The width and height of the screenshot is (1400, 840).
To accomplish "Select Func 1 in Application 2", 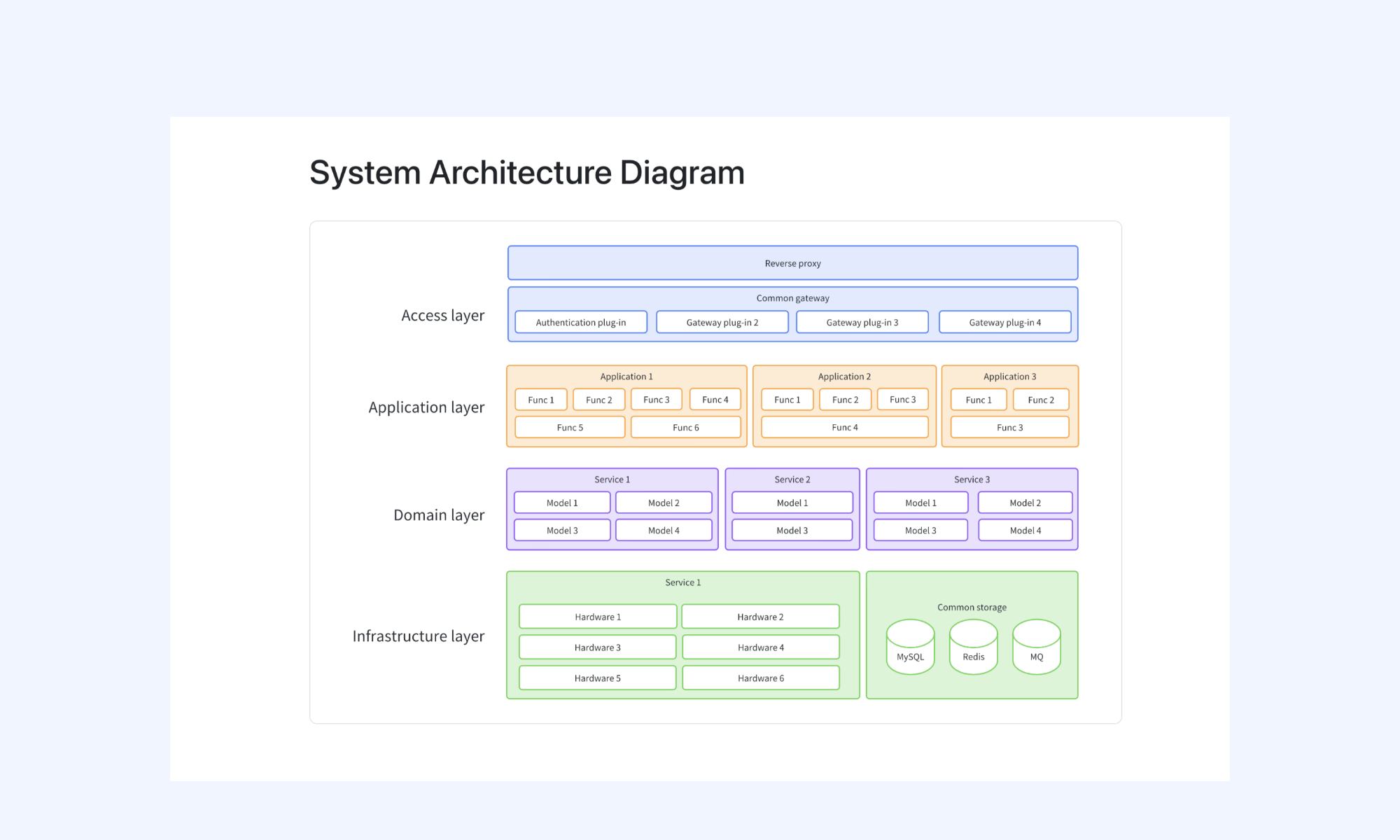I will (787, 400).
